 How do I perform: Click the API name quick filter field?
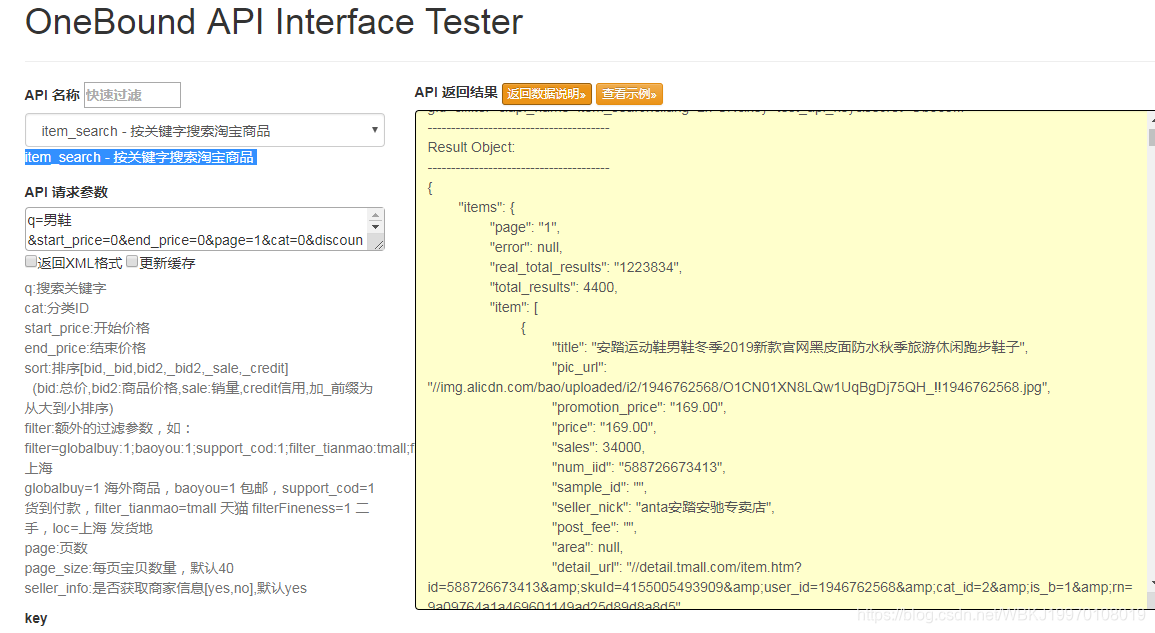point(132,95)
